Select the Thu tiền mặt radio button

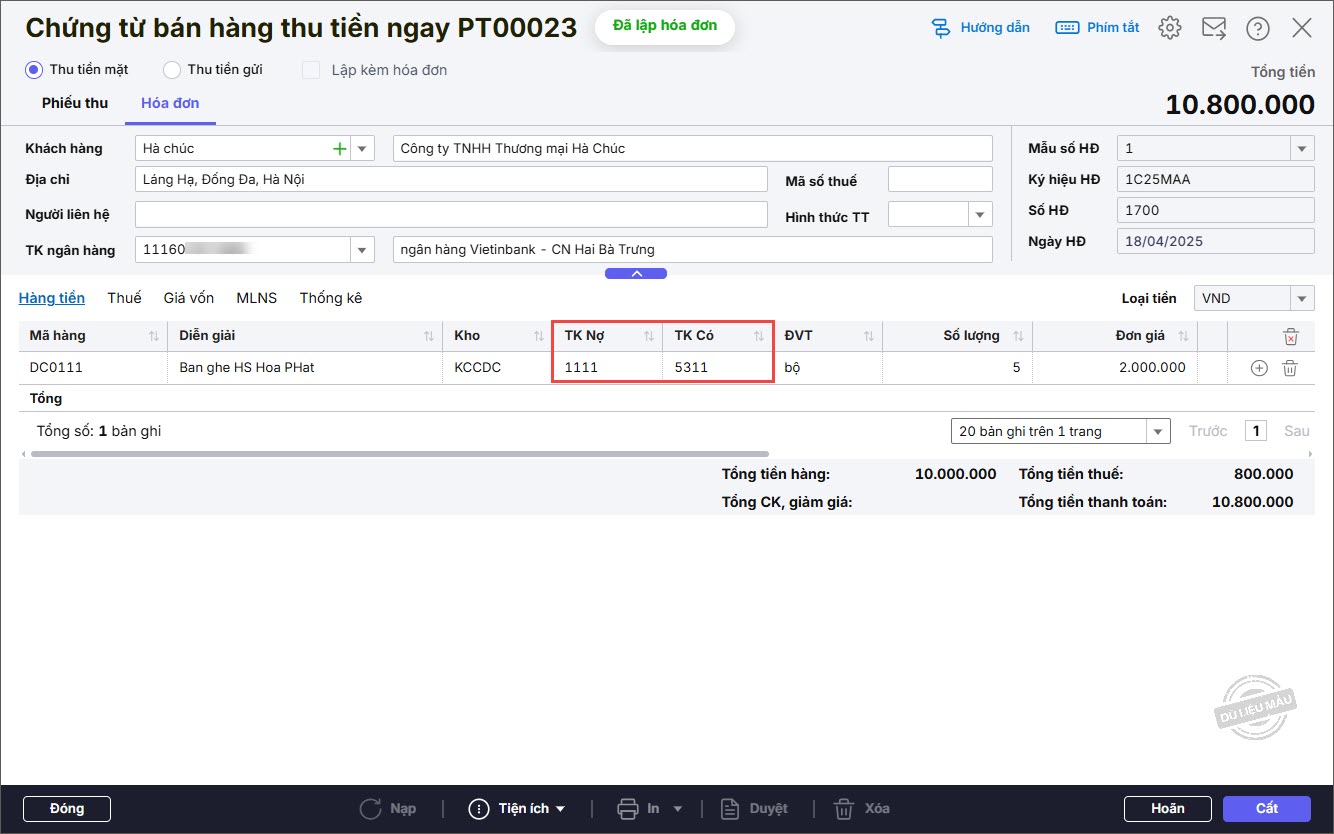click(x=34, y=70)
